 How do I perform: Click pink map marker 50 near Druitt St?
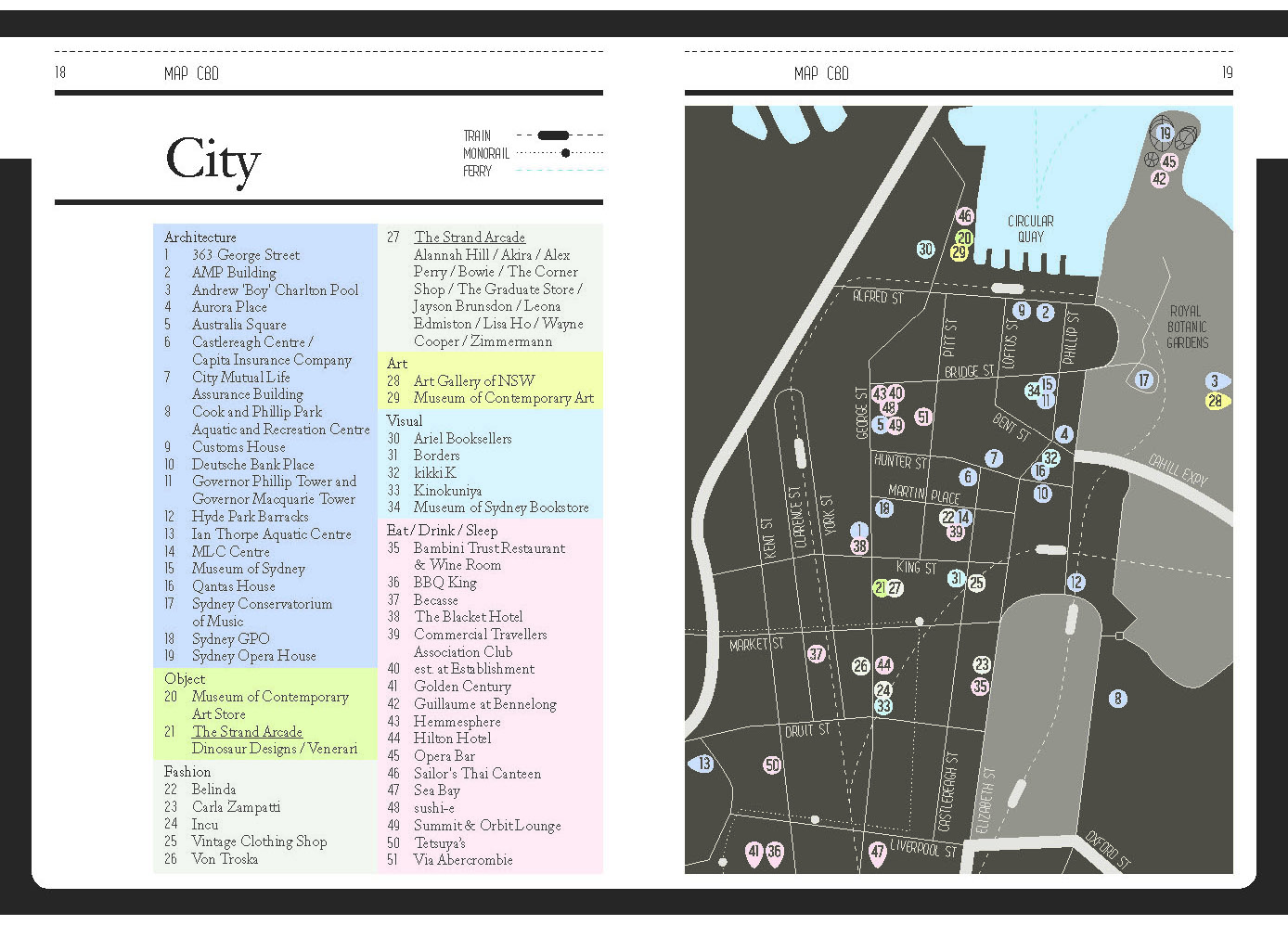(x=772, y=765)
